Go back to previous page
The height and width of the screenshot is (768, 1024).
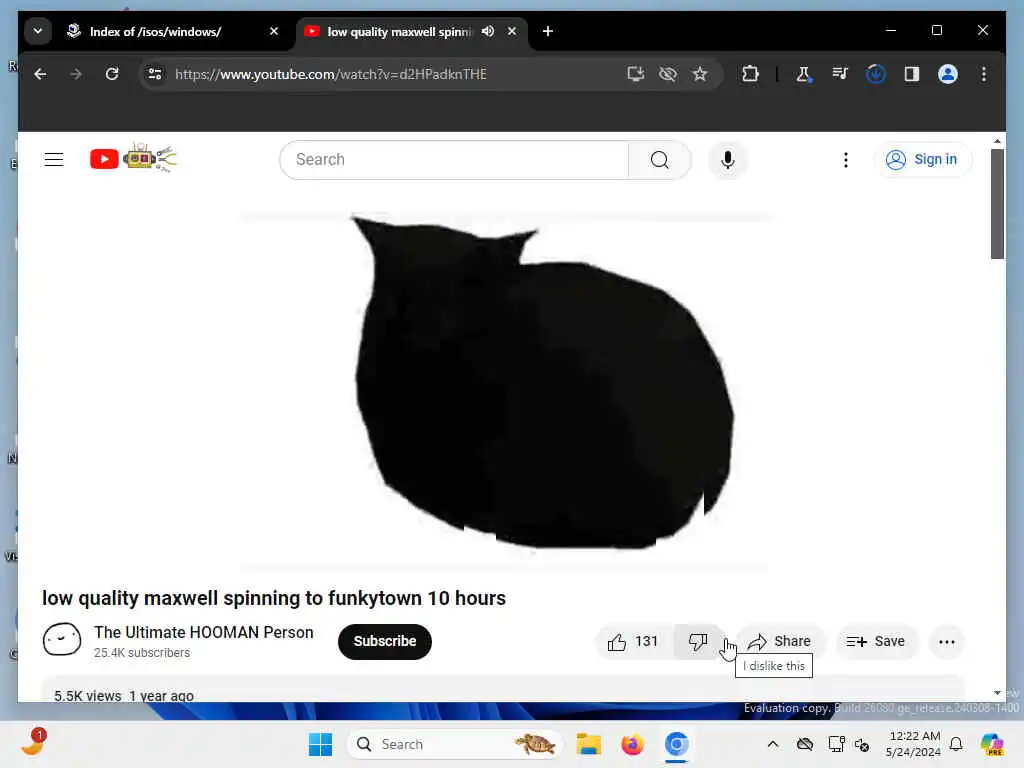(x=40, y=74)
